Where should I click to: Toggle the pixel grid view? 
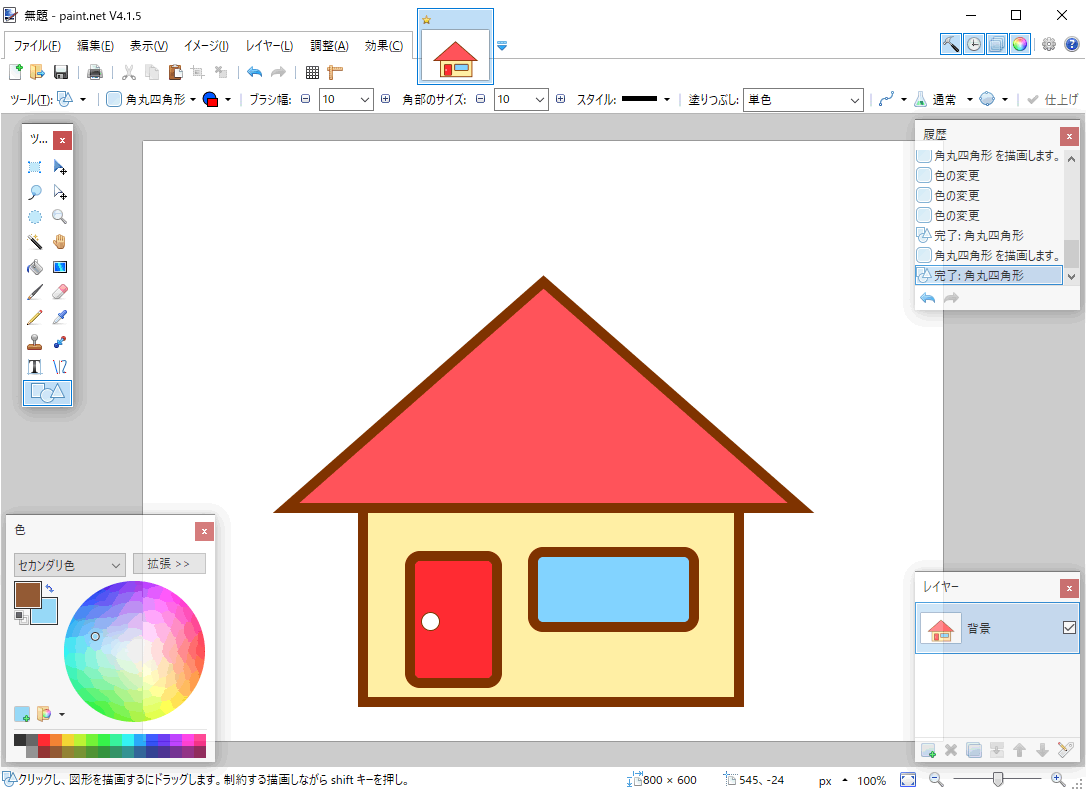(x=312, y=72)
